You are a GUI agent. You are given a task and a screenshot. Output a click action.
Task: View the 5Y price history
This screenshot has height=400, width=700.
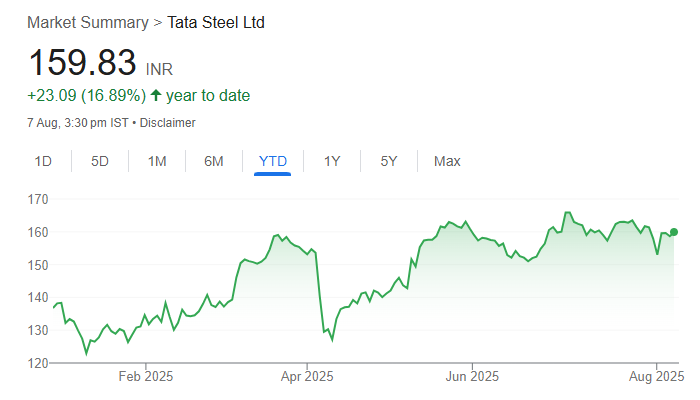(389, 161)
